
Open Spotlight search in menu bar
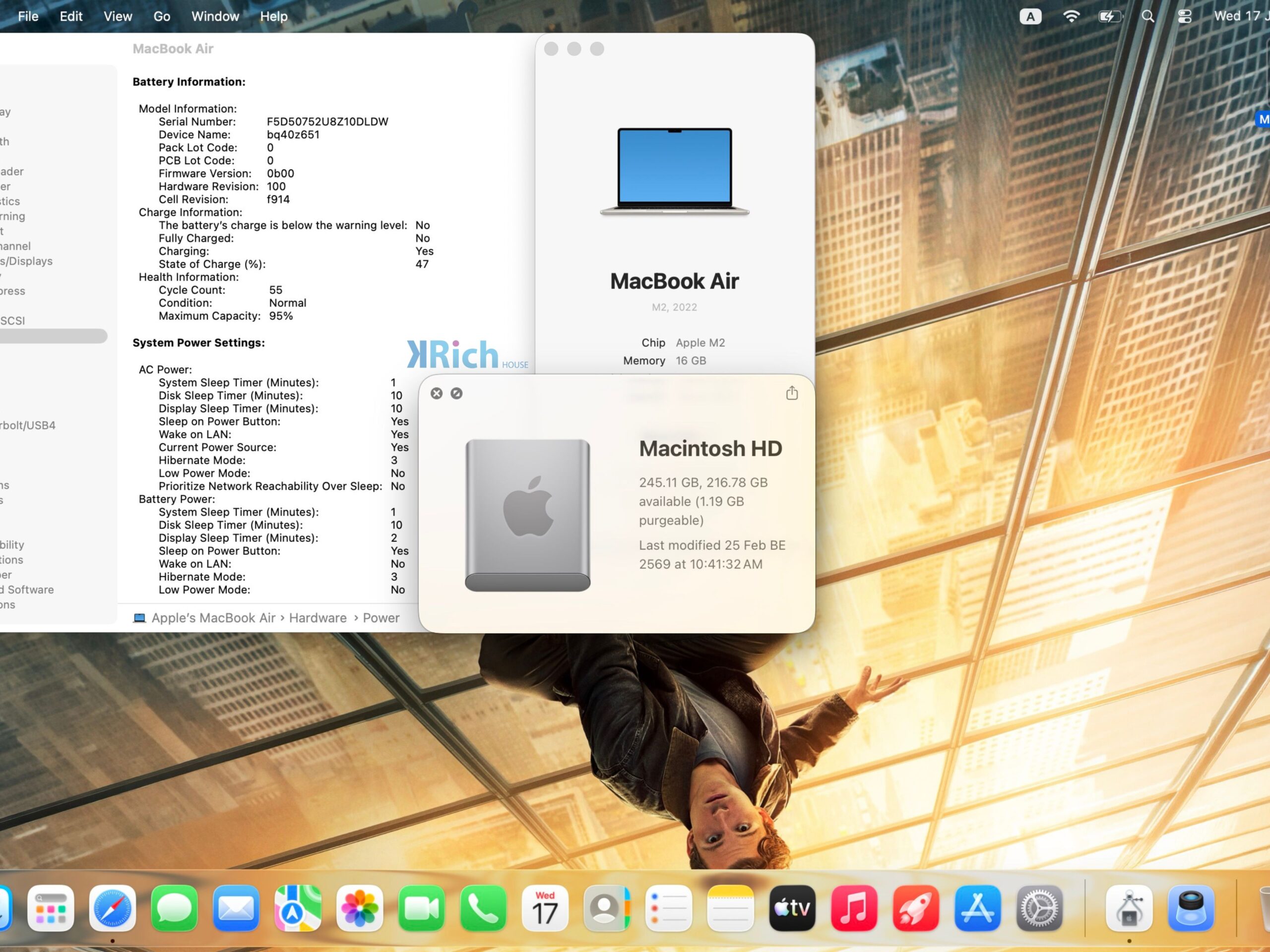point(1147,16)
